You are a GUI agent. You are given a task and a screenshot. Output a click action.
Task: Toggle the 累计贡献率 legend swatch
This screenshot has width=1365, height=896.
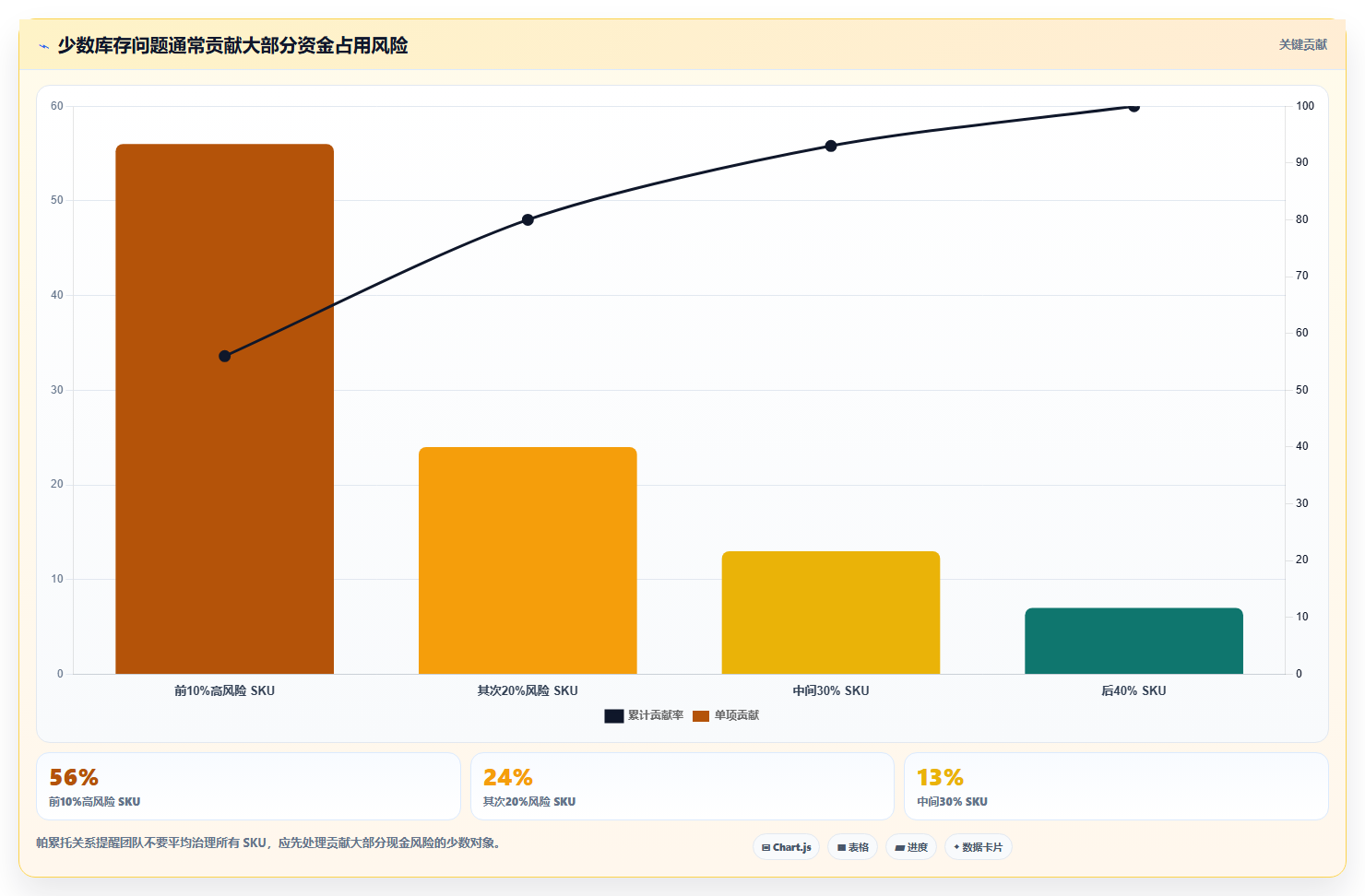coord(614,716)
